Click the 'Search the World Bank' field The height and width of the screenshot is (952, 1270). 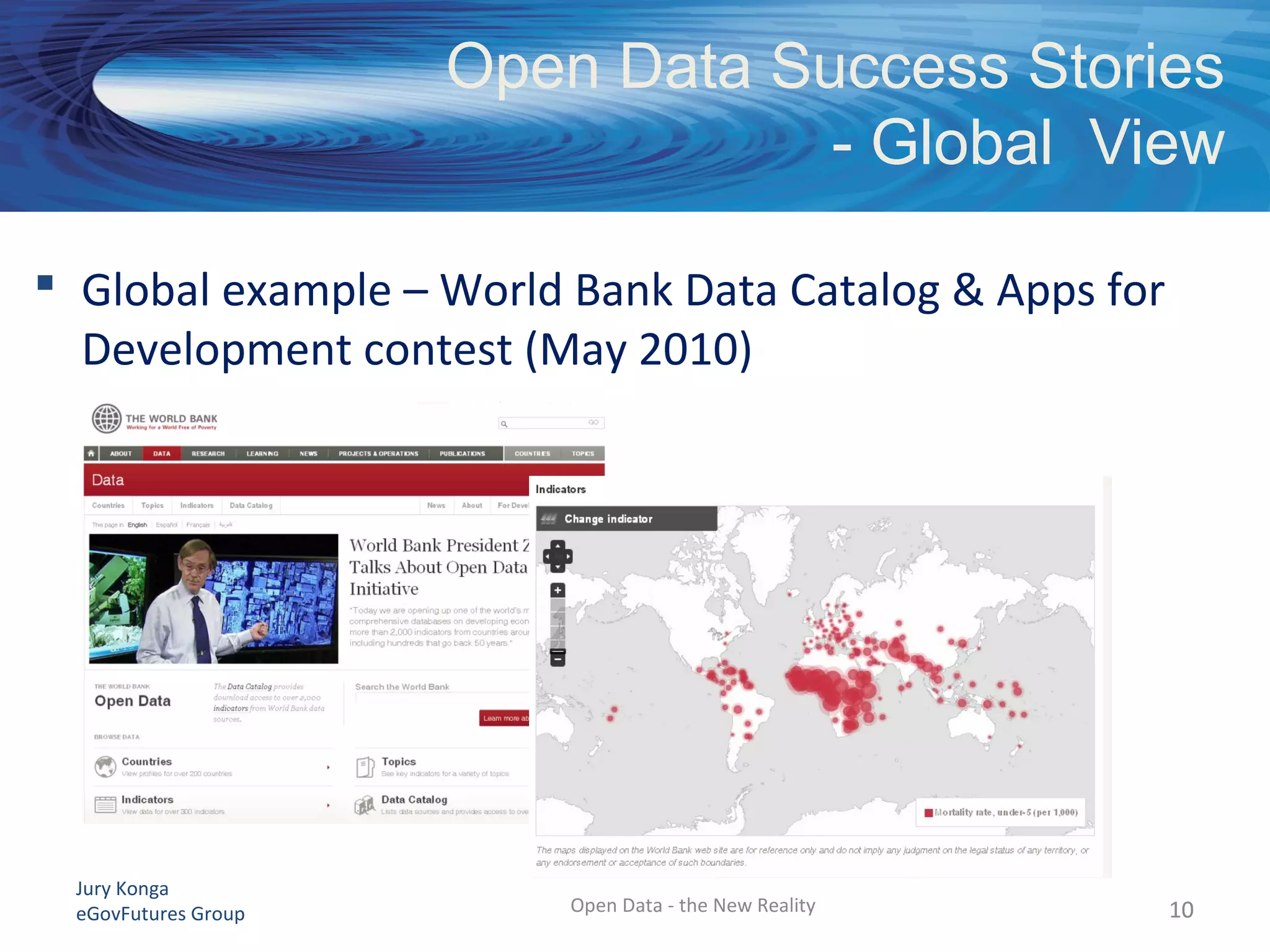pos(442,699)
